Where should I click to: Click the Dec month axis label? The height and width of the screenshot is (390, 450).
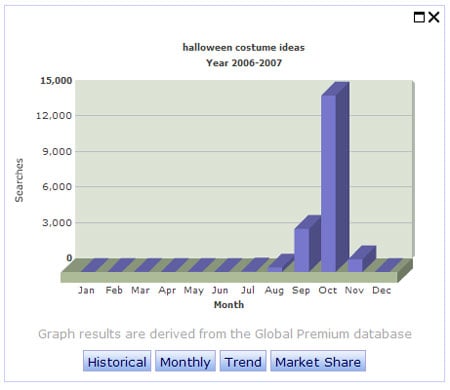coord(381,290)
